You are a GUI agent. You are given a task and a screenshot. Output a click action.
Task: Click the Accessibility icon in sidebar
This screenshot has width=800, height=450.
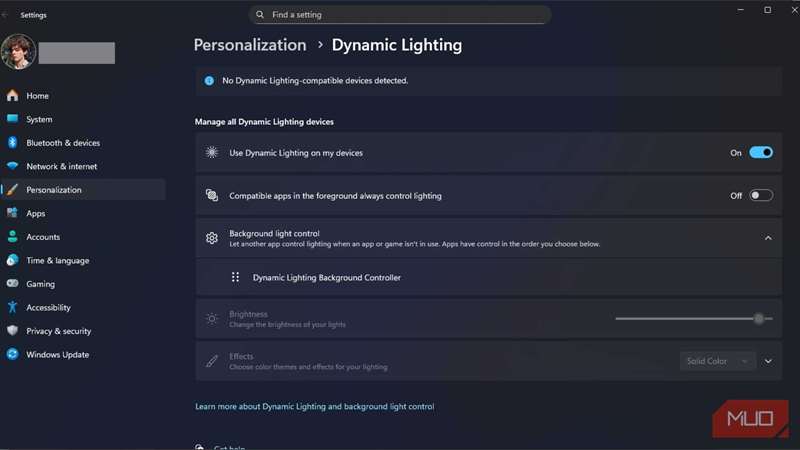(12, 307)
